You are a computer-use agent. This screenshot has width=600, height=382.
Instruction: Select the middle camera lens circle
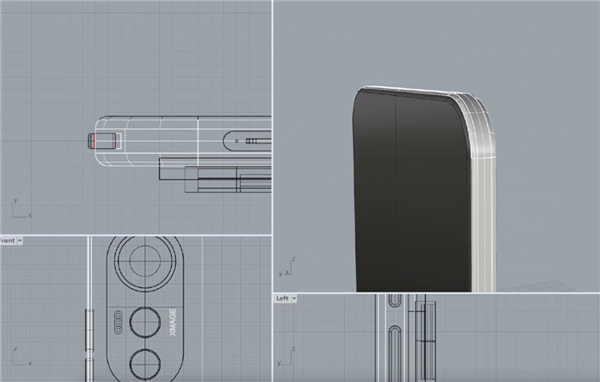point(145,322)
